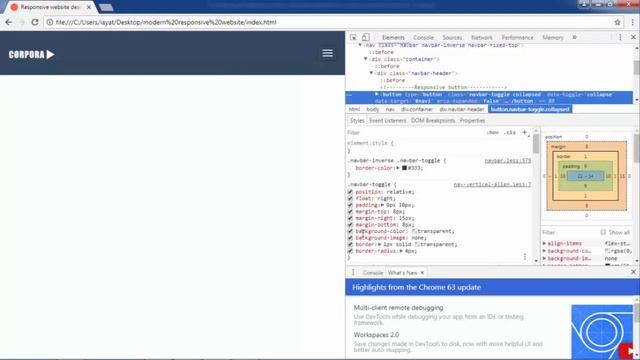The height and width of the screenshot is (360, 640).
Task: Add new style rule plus icon
Action: (525, 132)
